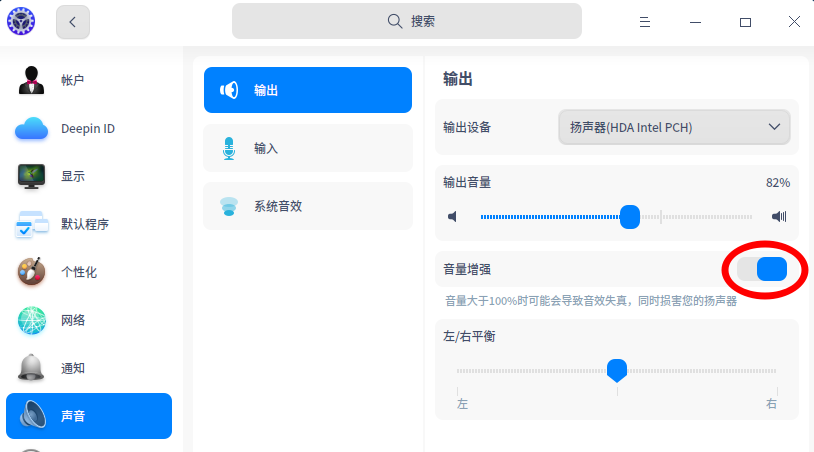Image resolution: width=814 pixels, height=452 pixels.
Task: Open the hamburger main menu in titlebar
Action: pyautogui.click(x=645, y=22)
